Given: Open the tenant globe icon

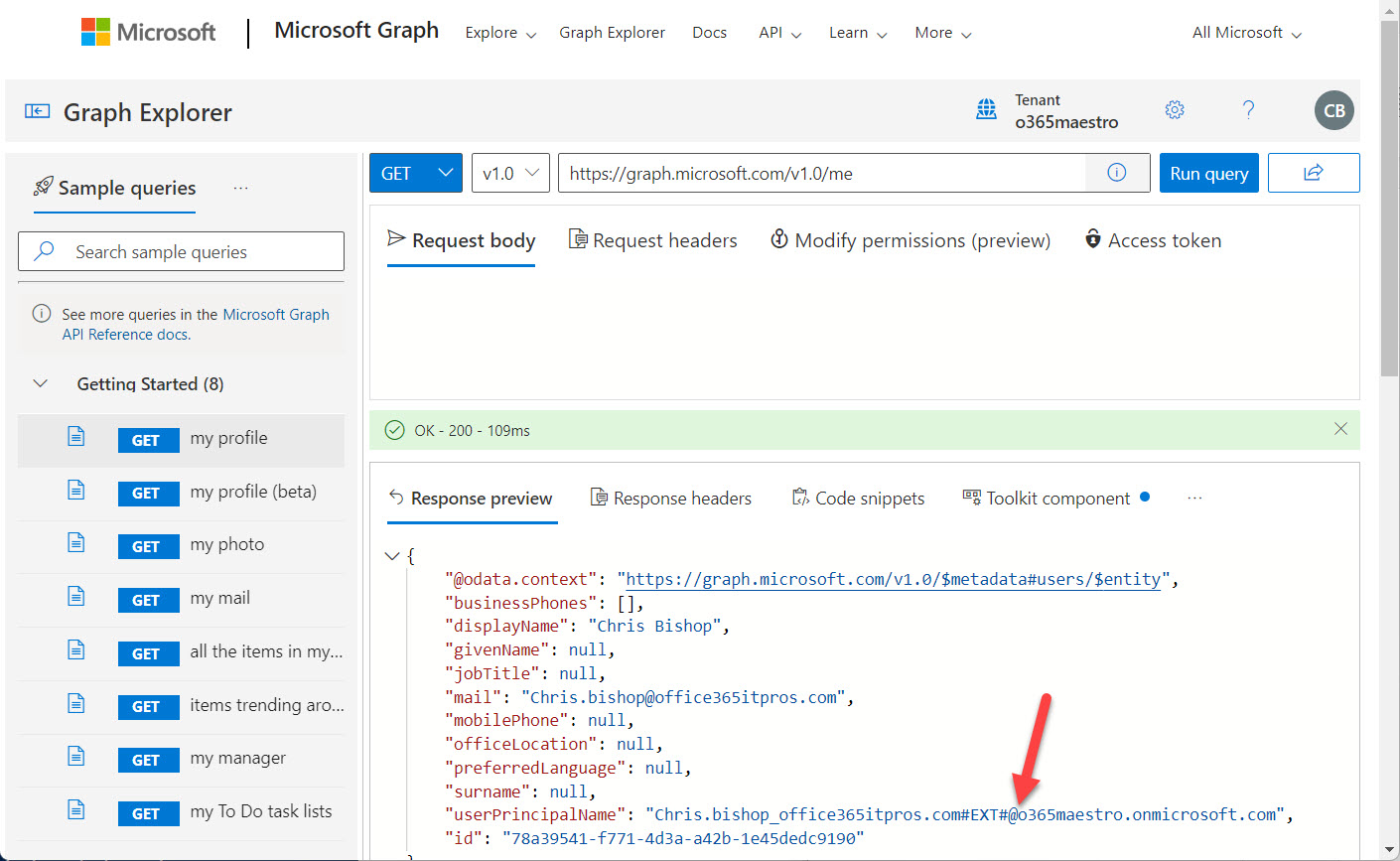Looking at the screenshot, I should point(986,109).
